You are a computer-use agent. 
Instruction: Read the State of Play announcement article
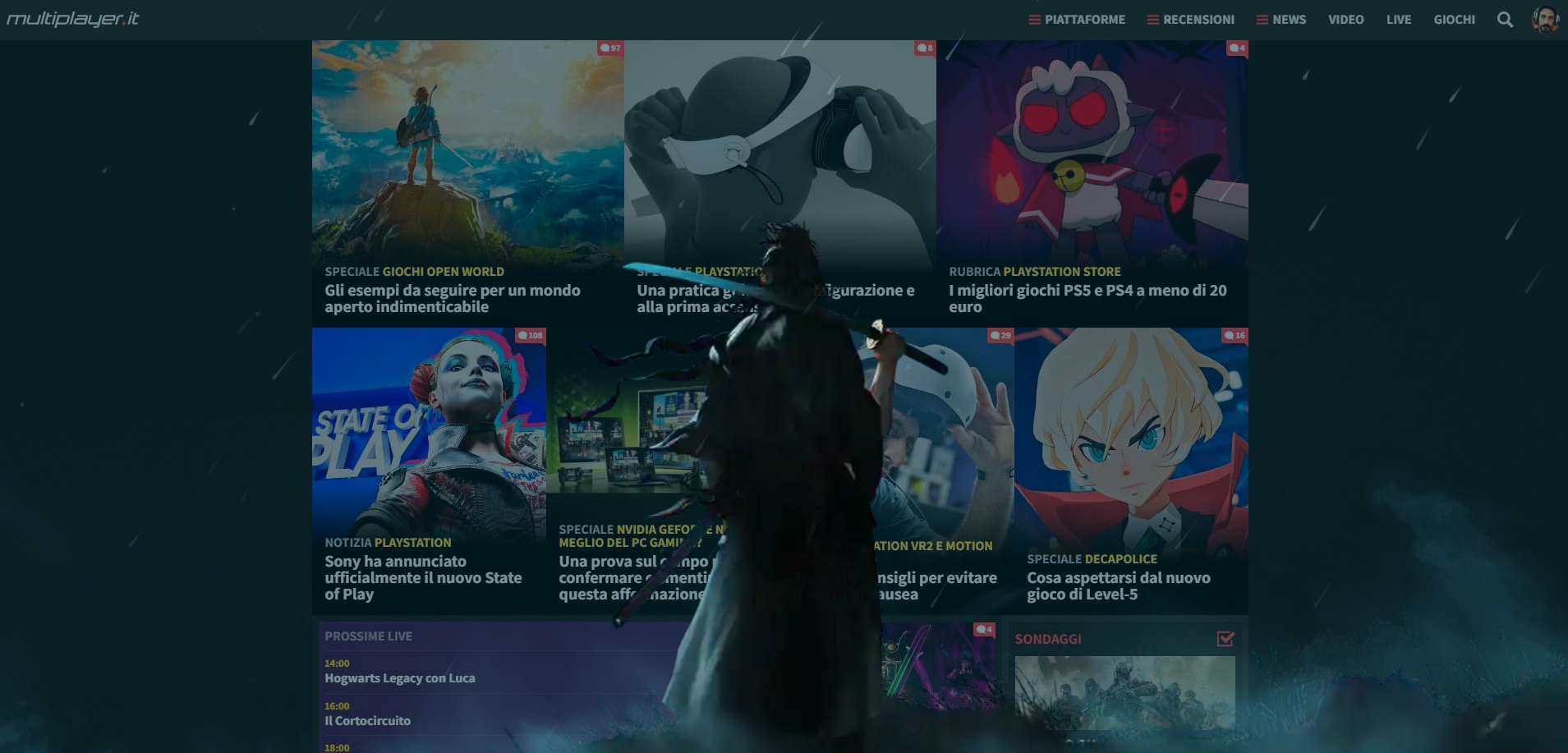[422, 577]
